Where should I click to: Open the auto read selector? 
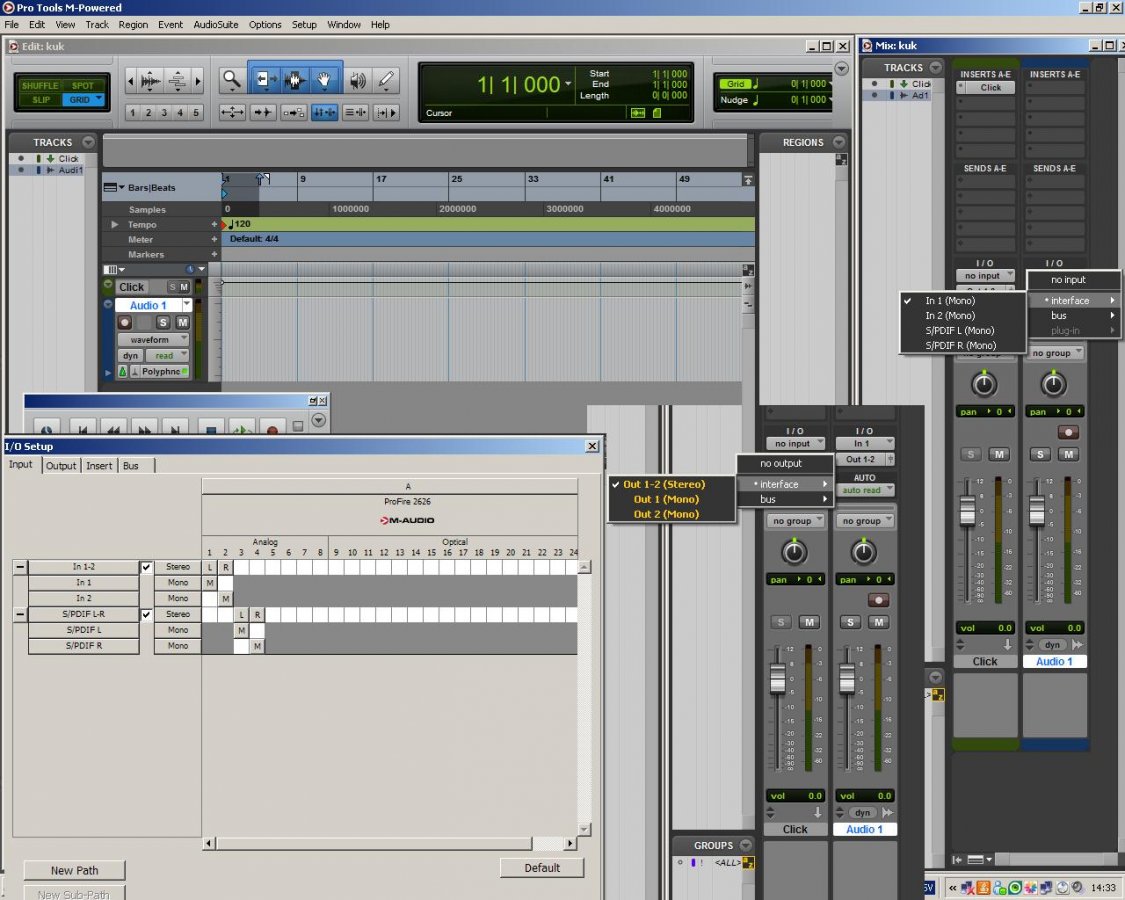(x=864, y=490)
